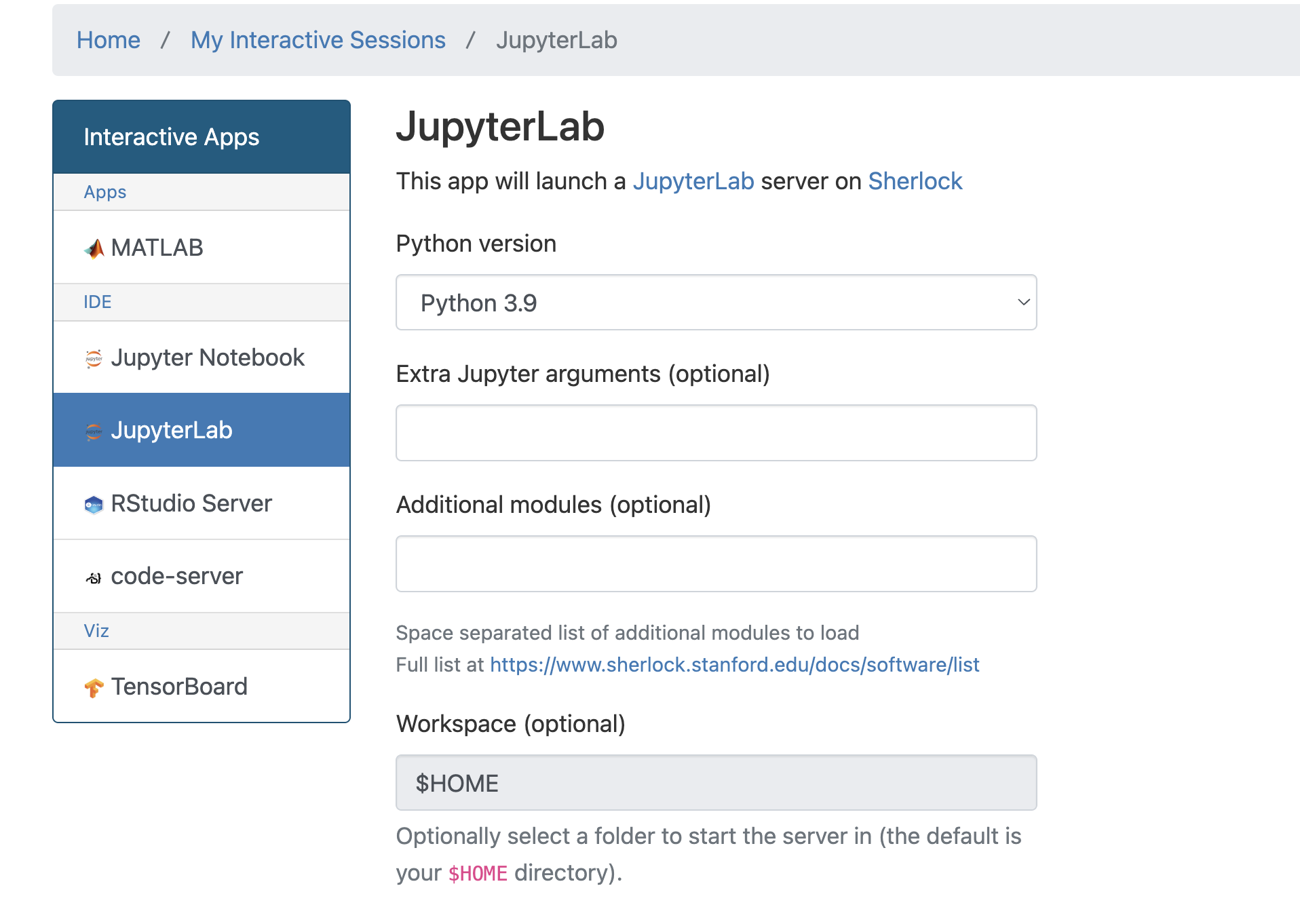This screenshot has height=924, width=1300.
Task: Select the Viz section label
Action: coord(96,631)
